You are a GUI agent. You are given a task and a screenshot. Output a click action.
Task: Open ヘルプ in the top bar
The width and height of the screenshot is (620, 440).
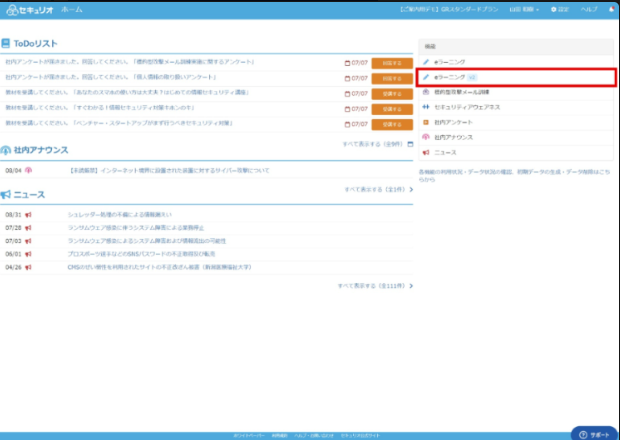[x=589, y=9]
